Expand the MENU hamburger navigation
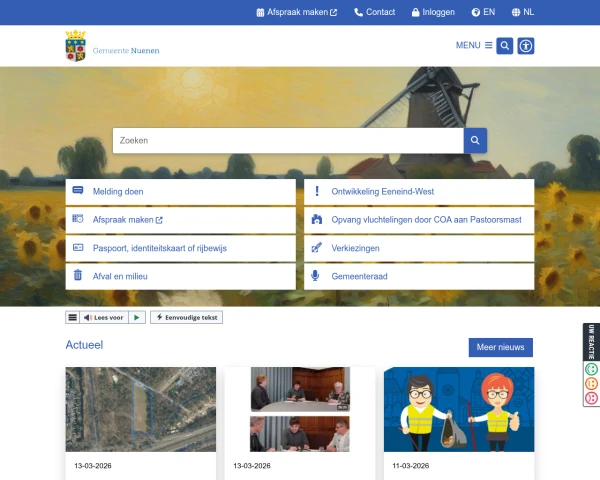 tap(474, 45)
